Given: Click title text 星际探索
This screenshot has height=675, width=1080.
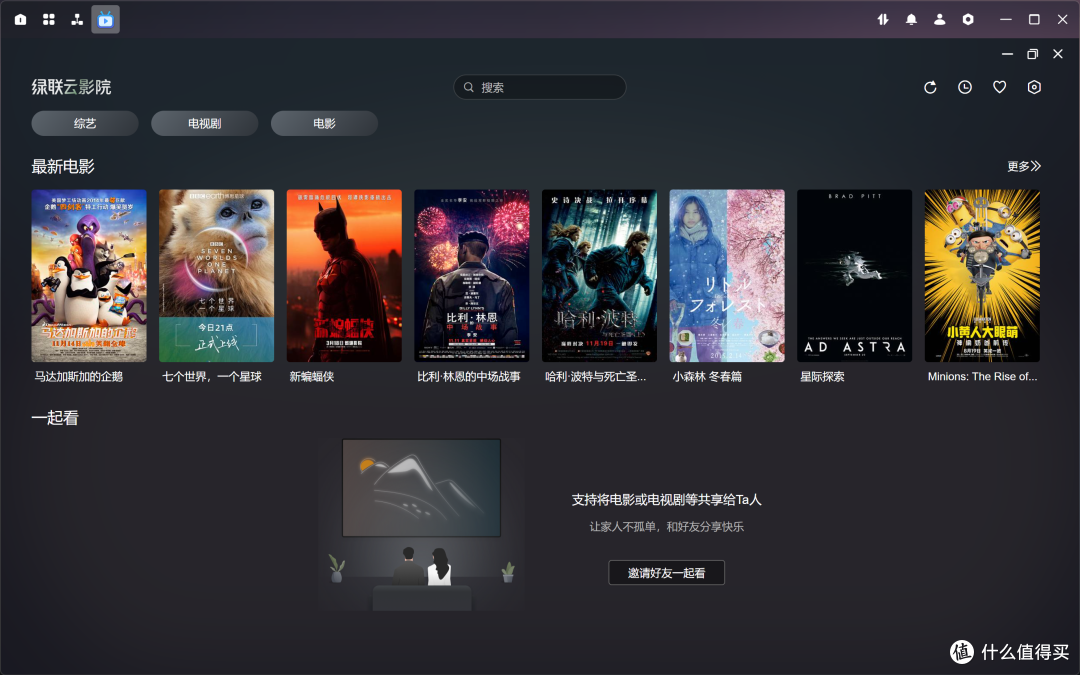Looking at the screenshot, I should coord(822,377).
